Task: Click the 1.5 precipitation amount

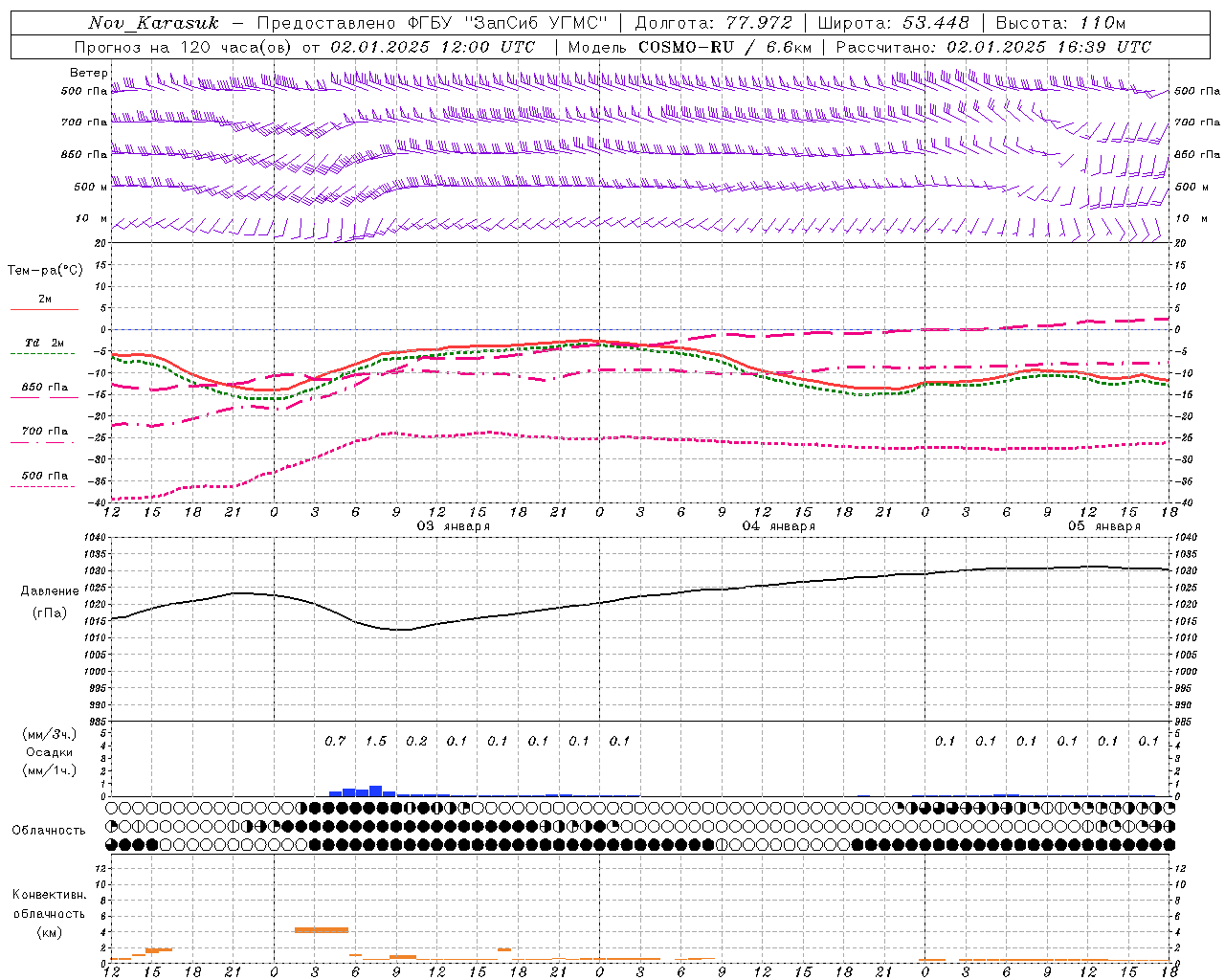Action: pyautogui.click(x=376, y=741)
